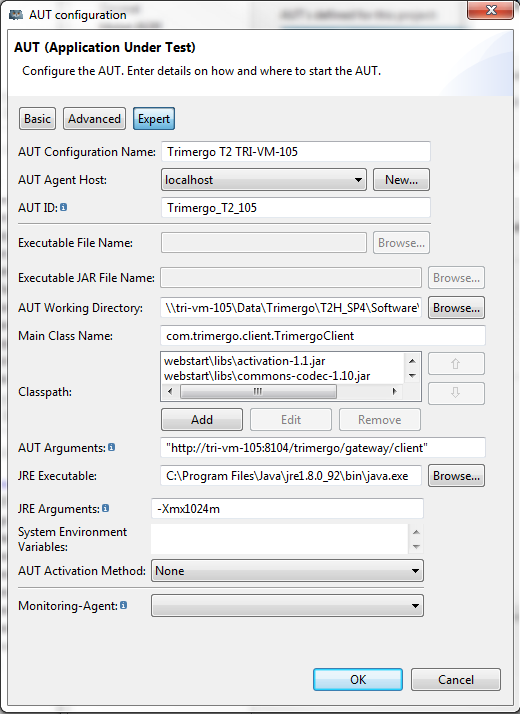Open the AUT Agent Host dropdown
520x714 pixels.
(264, 179)
